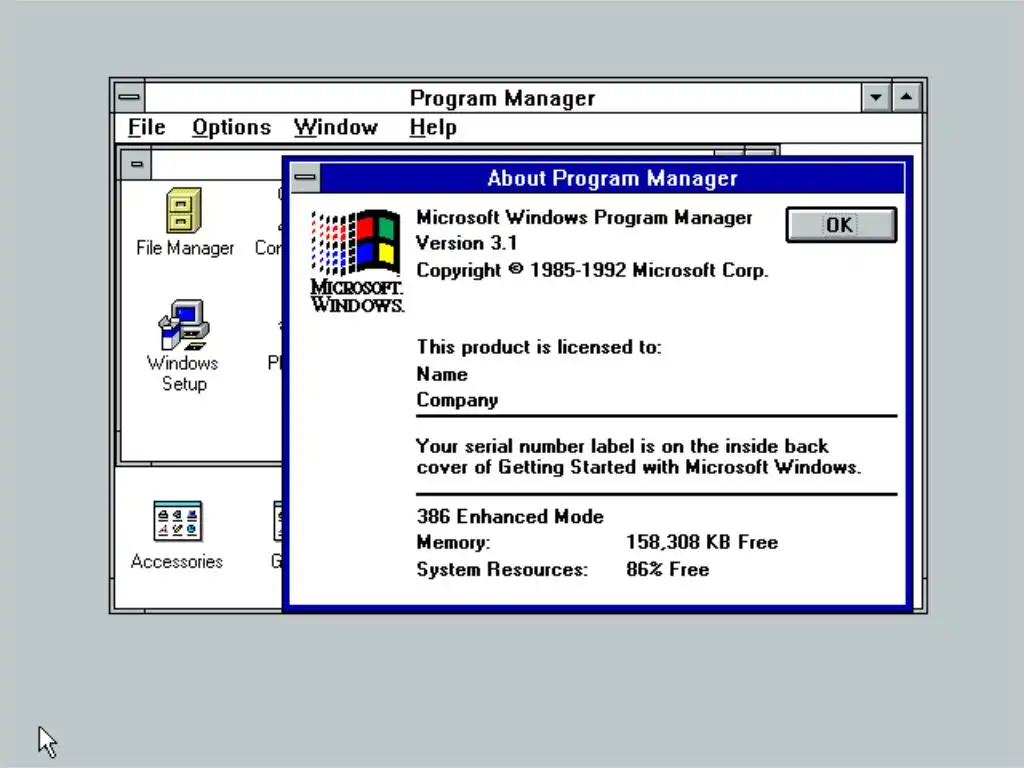Screen dimensions: 1024x768
Task: Select the 'Version 3.1' text
Action: (467, 243)
